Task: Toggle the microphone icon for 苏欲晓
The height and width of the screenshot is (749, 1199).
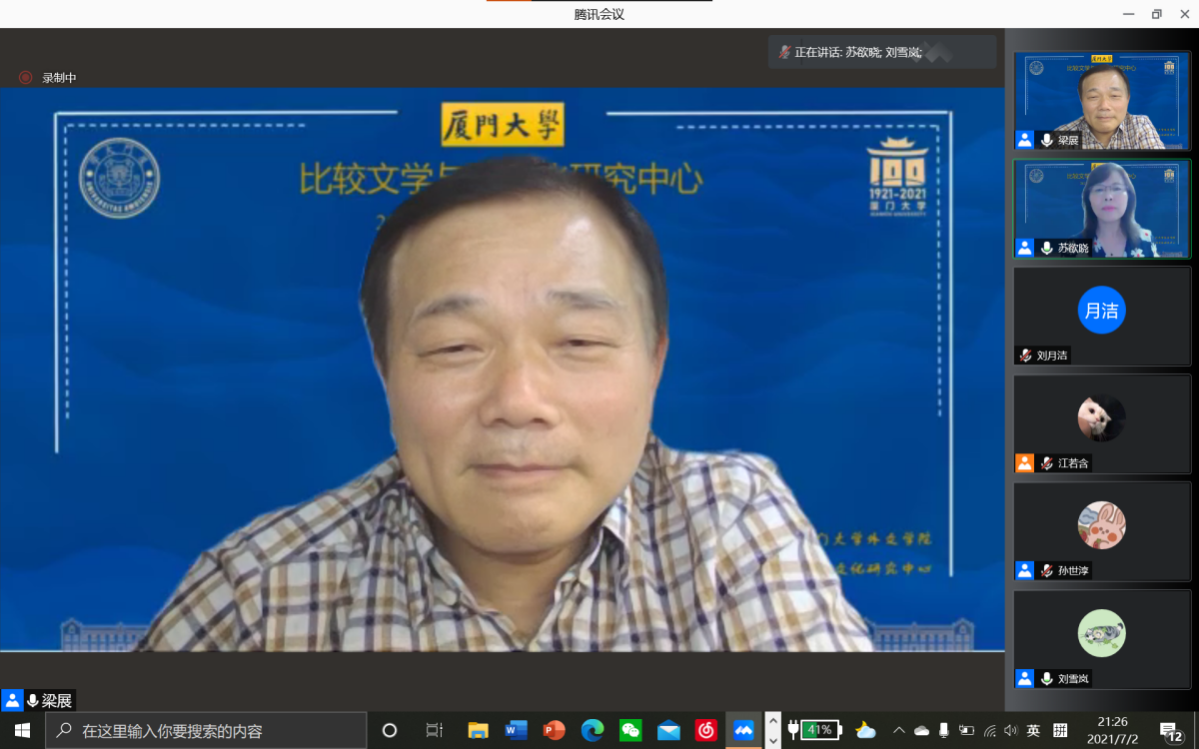Action: pyautogui.click(x=1047, y=248)
